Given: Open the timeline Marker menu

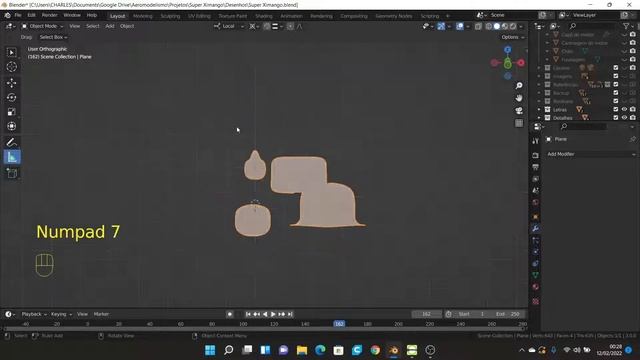Looking at the screenshot, I should tap(101, 314).
